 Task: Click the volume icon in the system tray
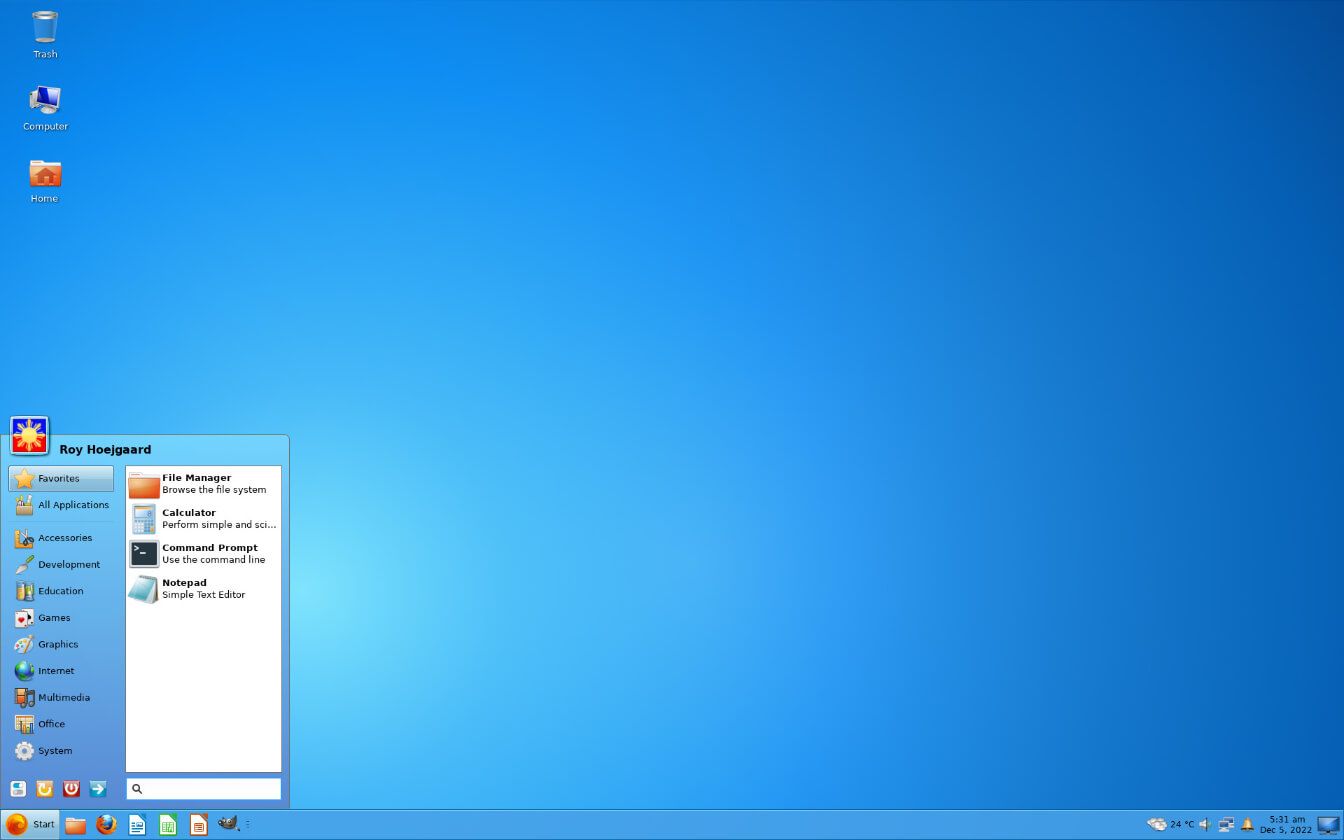(x=1204, y=824)
